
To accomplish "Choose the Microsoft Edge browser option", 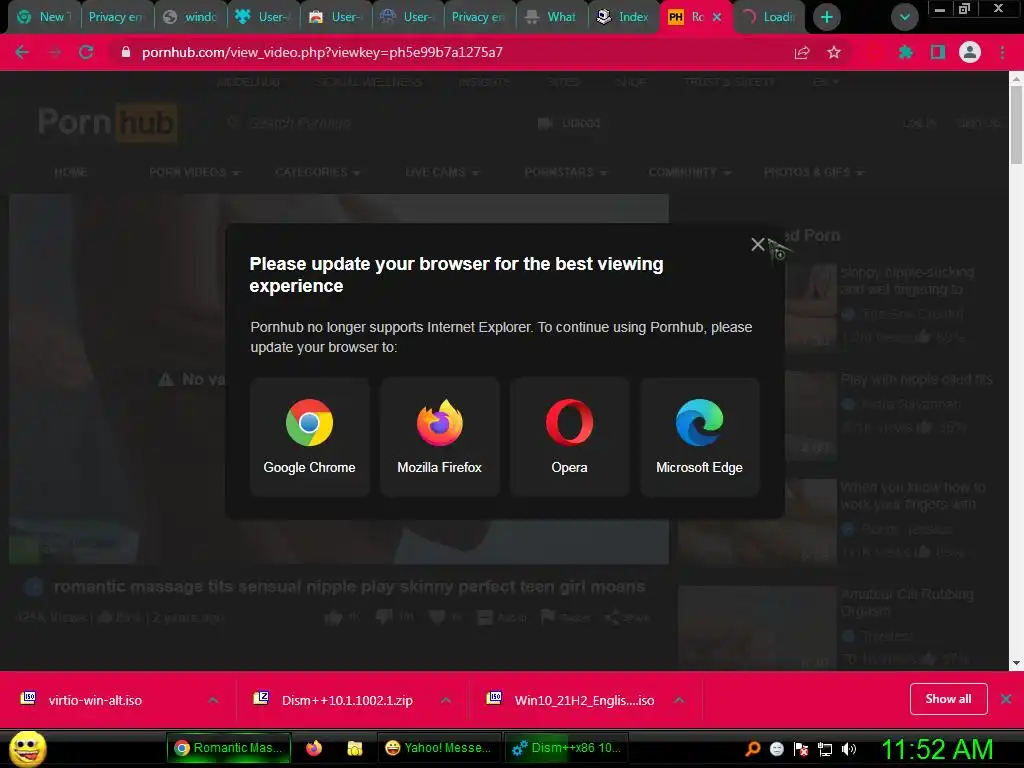I will (x=699, y=437).
